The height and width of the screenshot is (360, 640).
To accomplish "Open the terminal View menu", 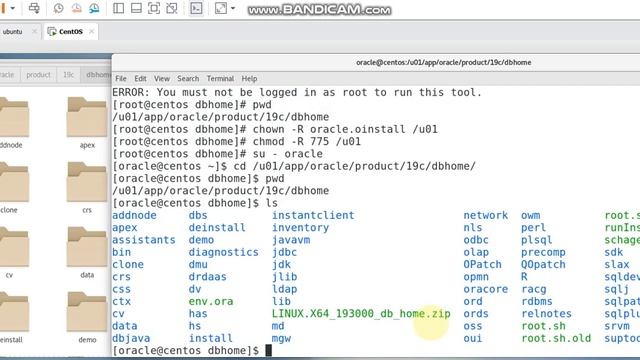I will [162, 78].
